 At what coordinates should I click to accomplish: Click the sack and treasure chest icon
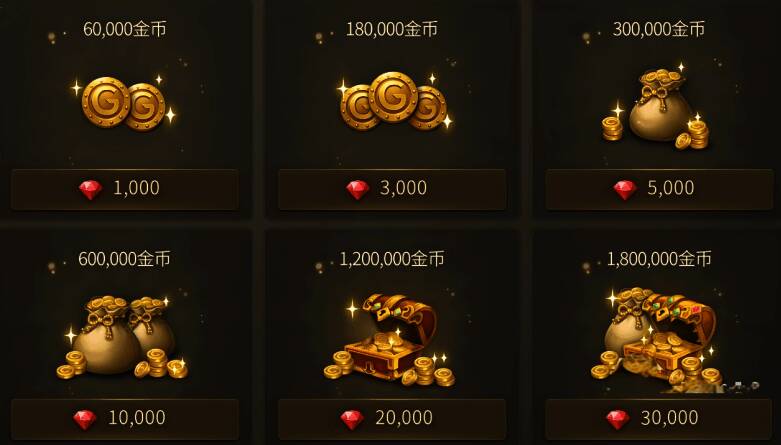point(656,339)
